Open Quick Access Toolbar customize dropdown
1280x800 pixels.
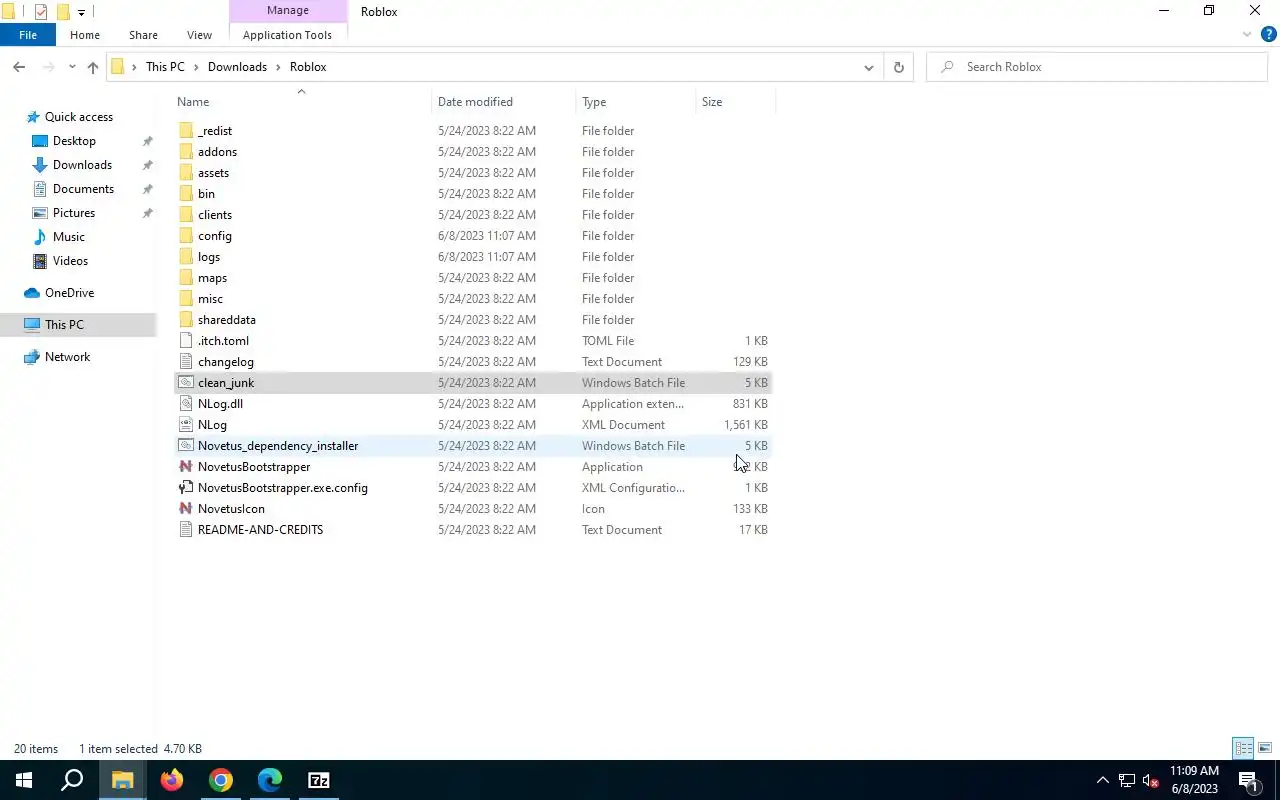[81, 12]
